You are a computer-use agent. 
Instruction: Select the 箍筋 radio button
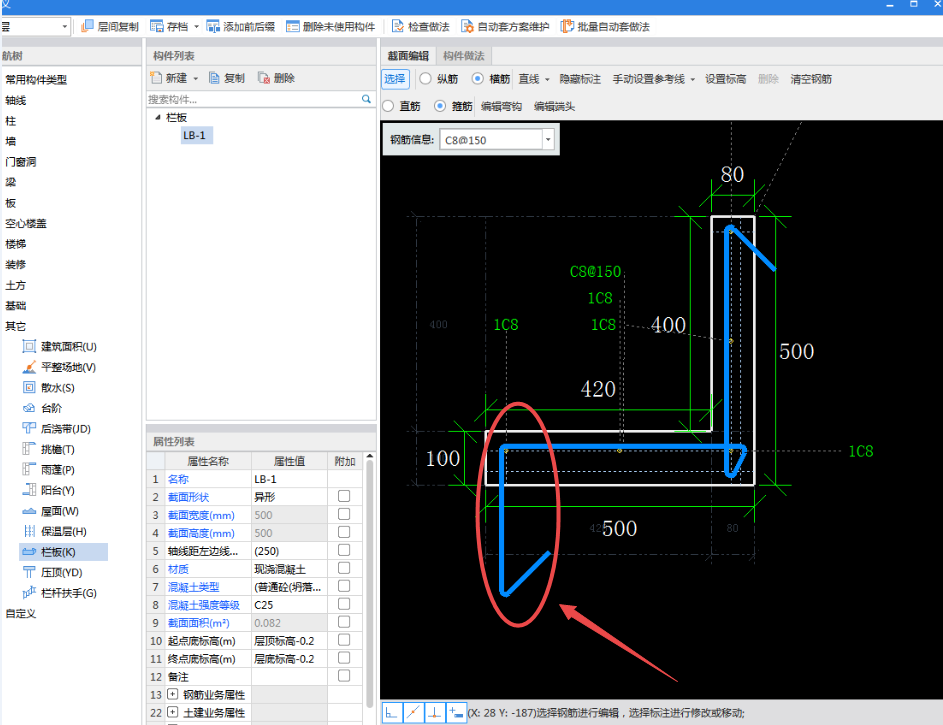[x=440, y=106]
